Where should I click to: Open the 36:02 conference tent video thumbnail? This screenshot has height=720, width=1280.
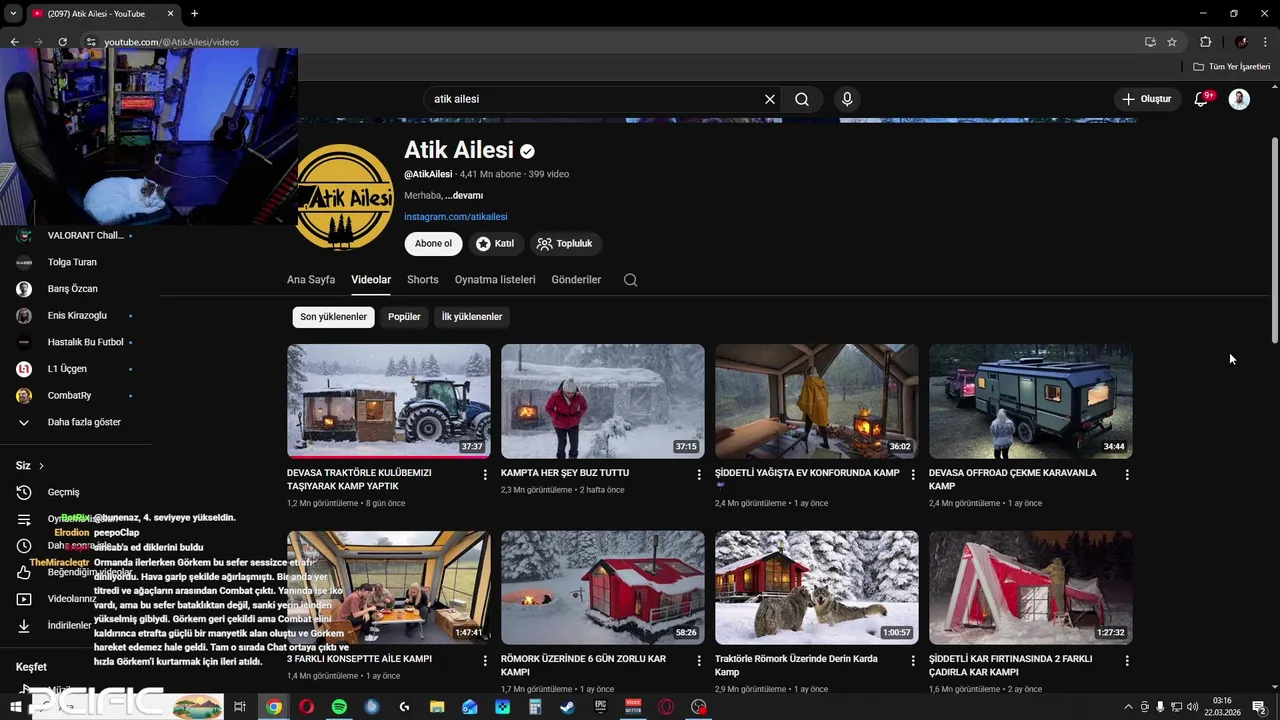[x=817, y=401]
